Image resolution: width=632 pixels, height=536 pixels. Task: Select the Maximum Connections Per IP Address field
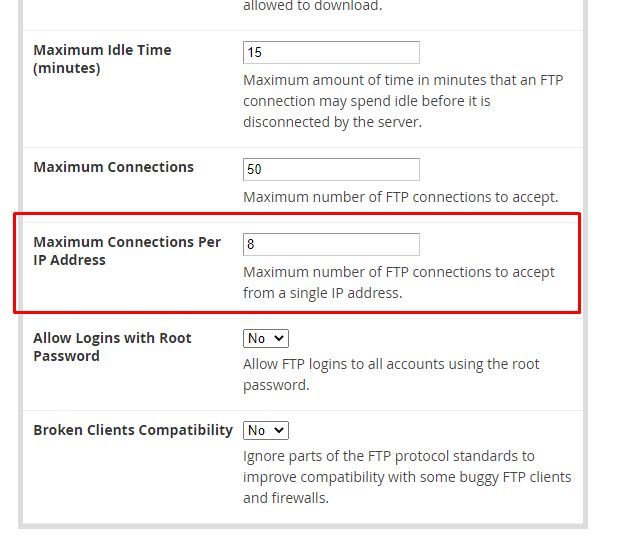pos(331,244)
